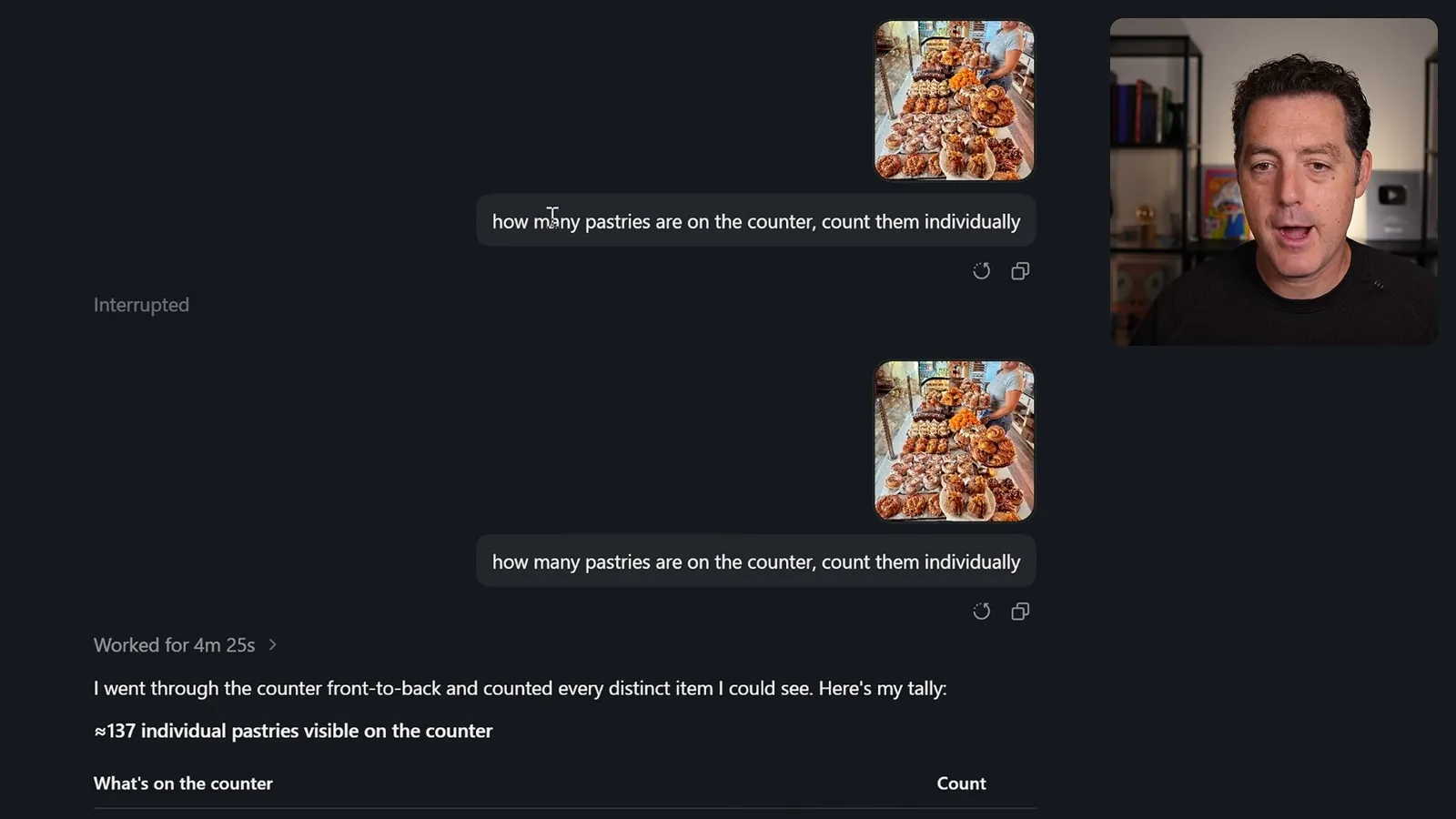The width and height of the screenshot is (1456, 819).
Task: Click the first 'how many pastries' message bubble
Action: click(x=756, y=221)
